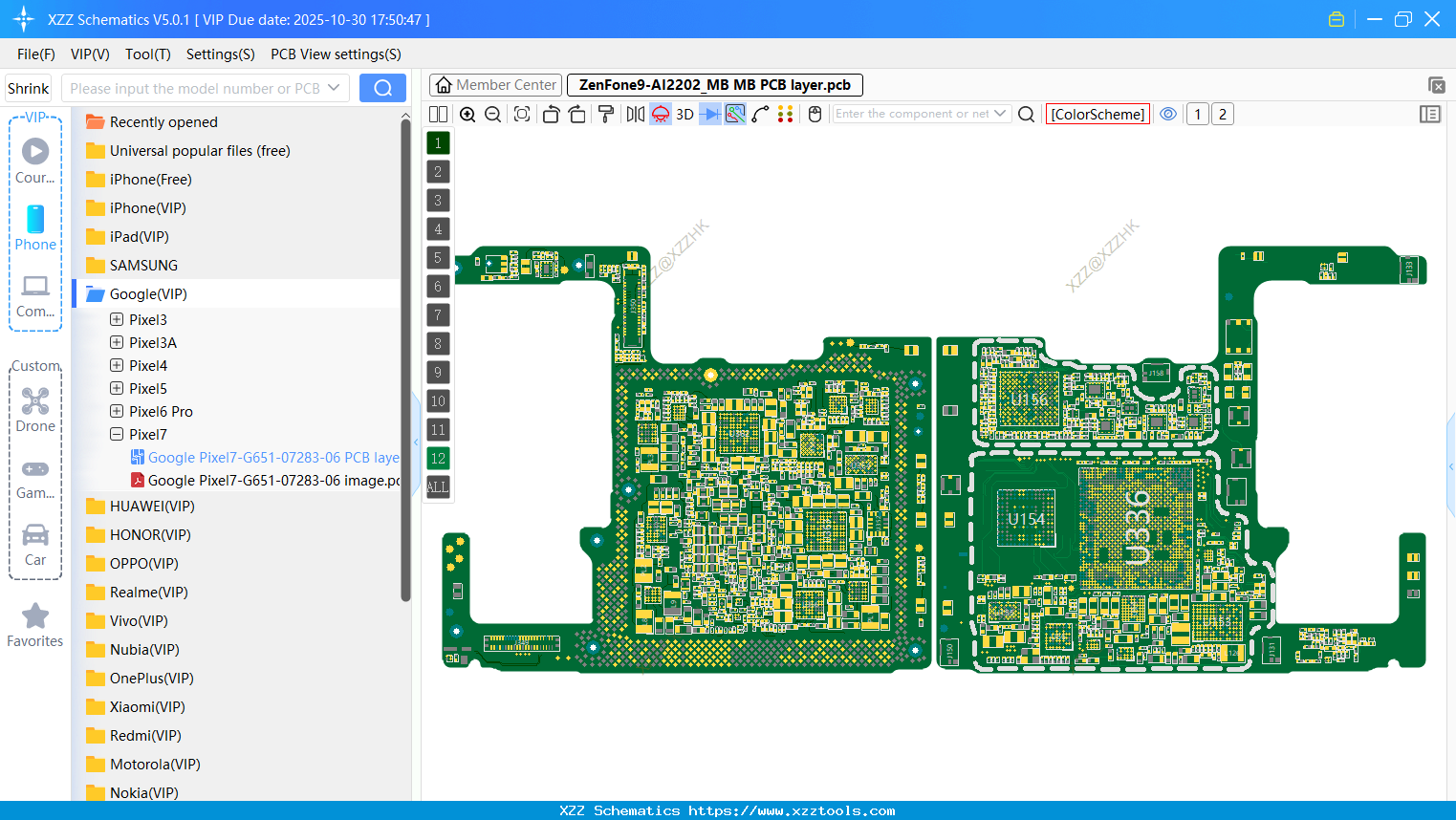Open the VIP(V) menu
The width and height of the screenshot is (1456, 820).
pyautogui.click(x=90, y=54)
